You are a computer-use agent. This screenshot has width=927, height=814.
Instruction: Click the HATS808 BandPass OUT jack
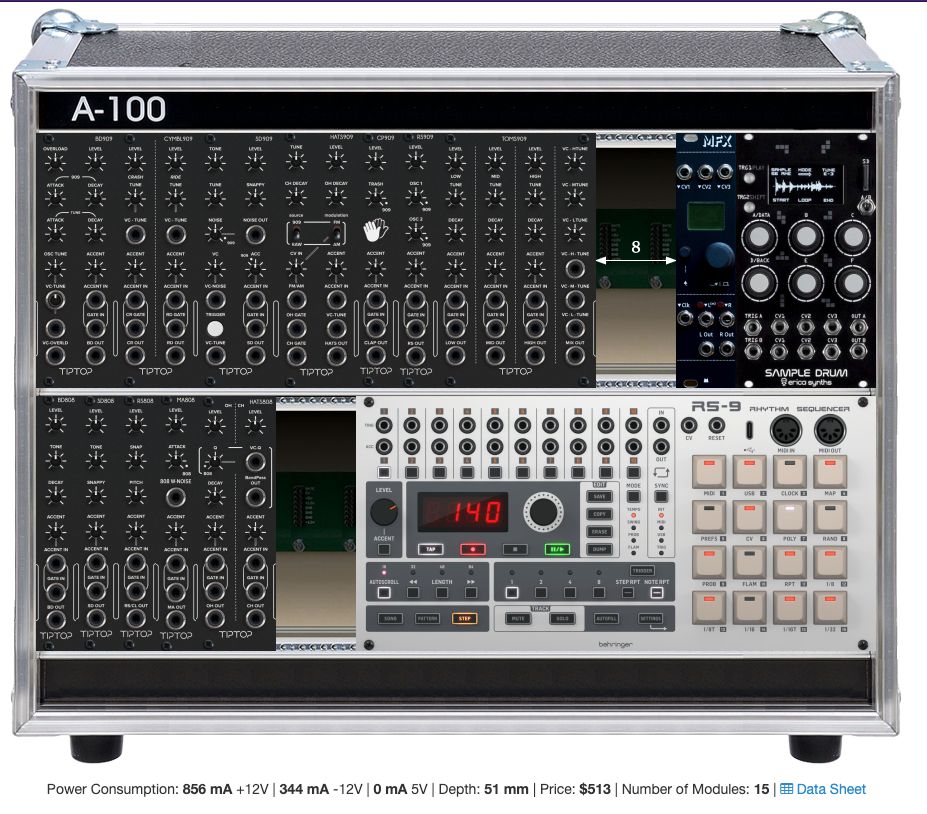(x=255, y=497)
